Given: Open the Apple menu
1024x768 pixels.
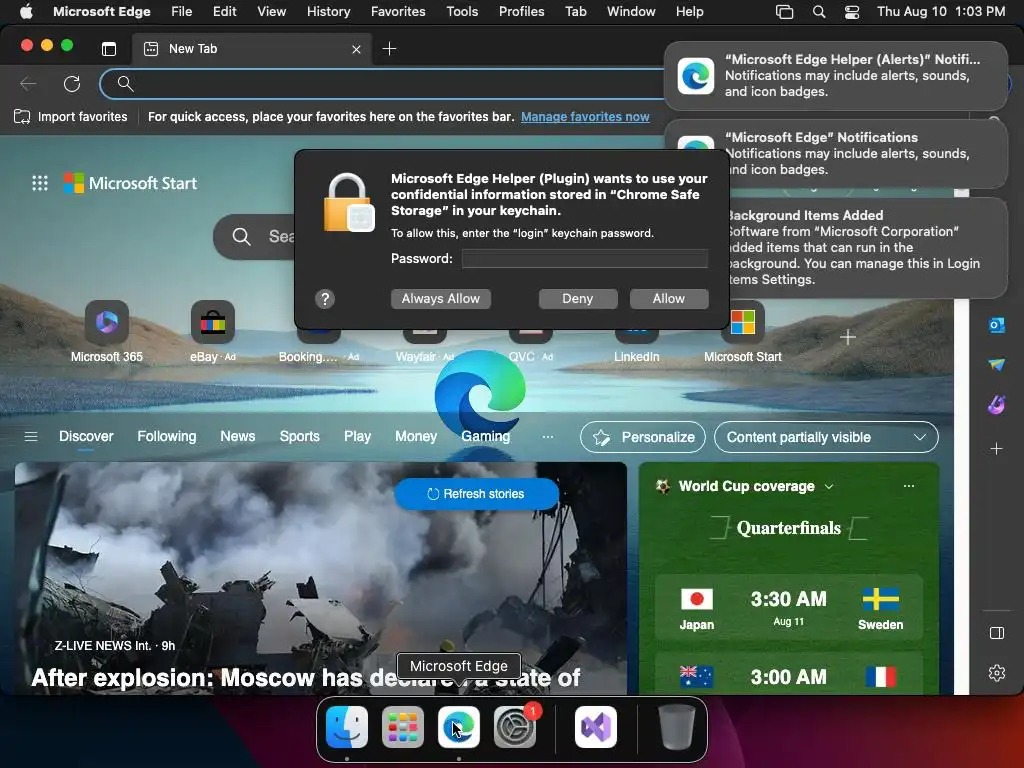Looking at the screenshot, I should tap(26, 12).
